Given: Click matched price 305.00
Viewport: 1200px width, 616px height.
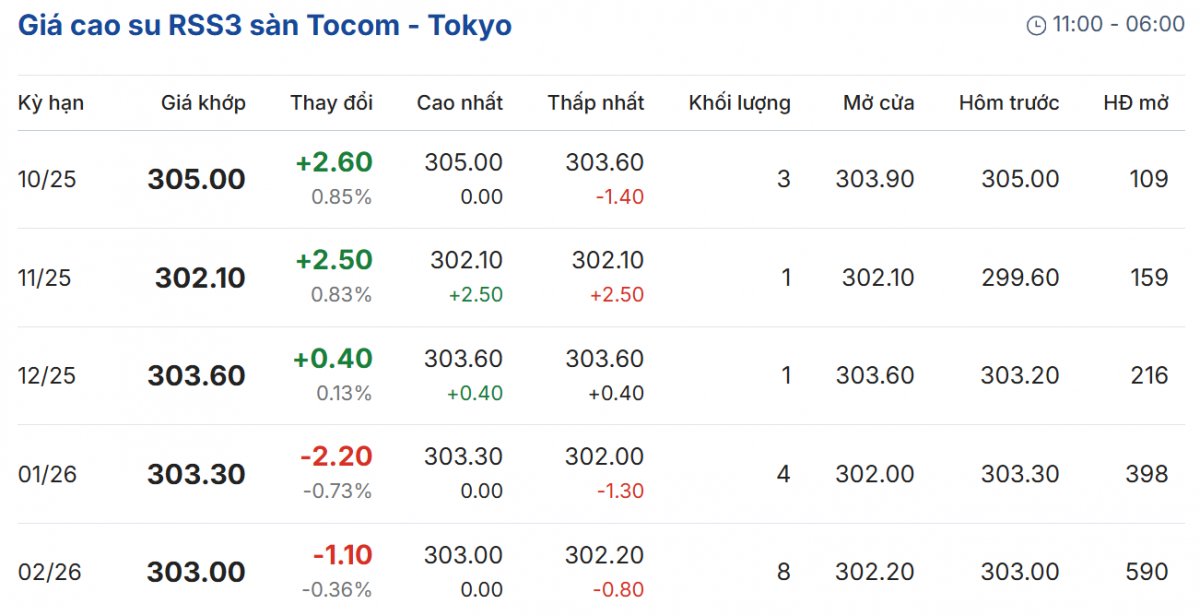Looking at the screenshot, I should coord(196,180).
